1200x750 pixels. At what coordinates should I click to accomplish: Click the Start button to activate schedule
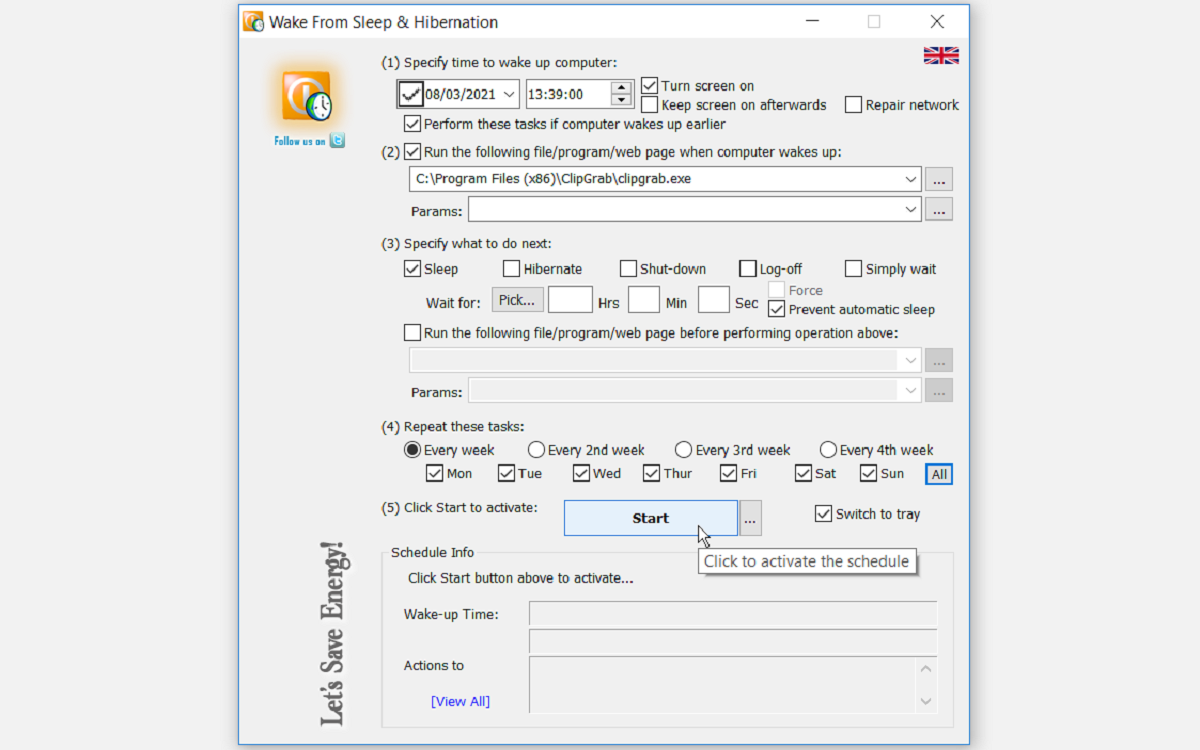point(650,518)
